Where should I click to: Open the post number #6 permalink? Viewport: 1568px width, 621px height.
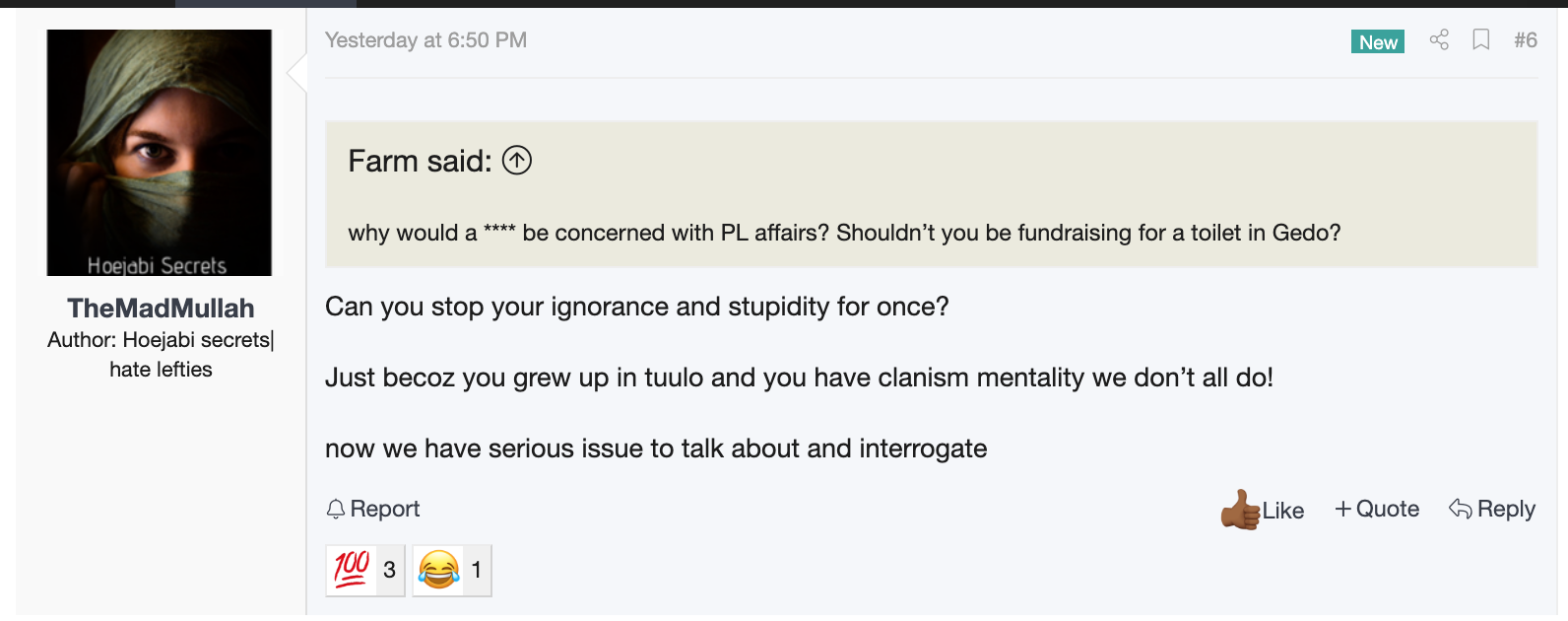pyautogui.click(x=1526, y=40)
